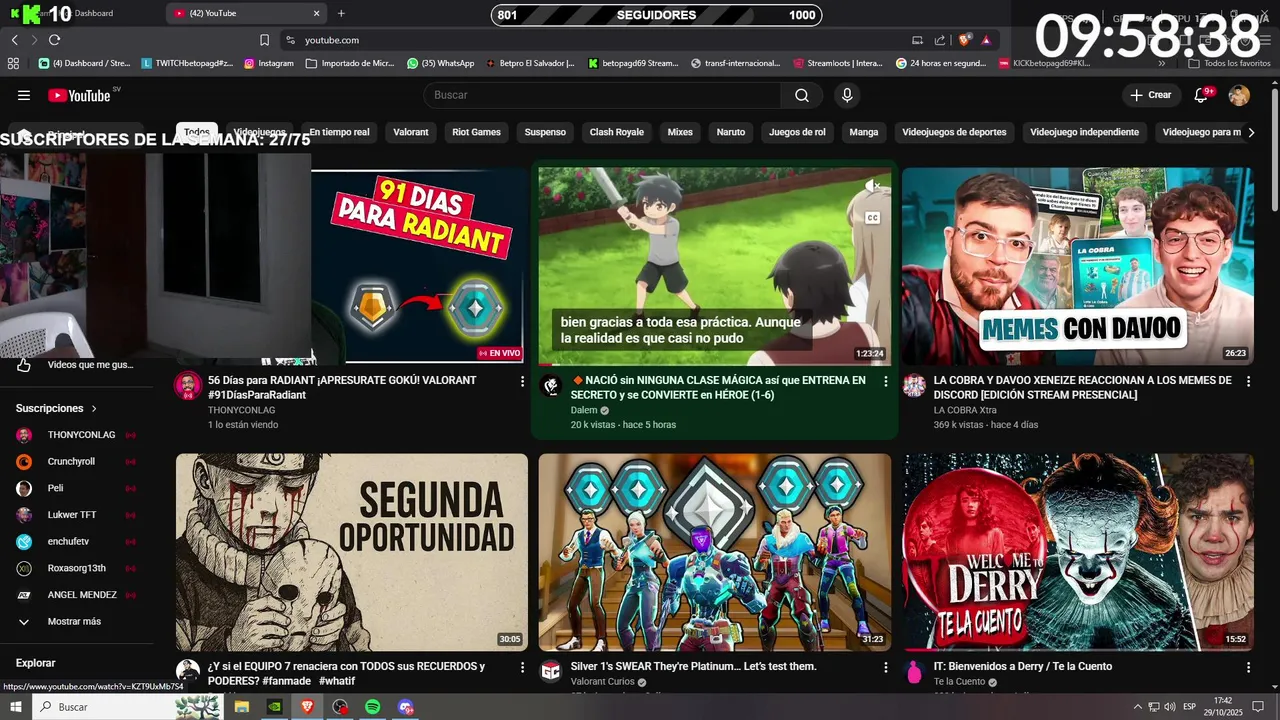
Task: Click the search magnifier button
Action: tap(802, 95)
